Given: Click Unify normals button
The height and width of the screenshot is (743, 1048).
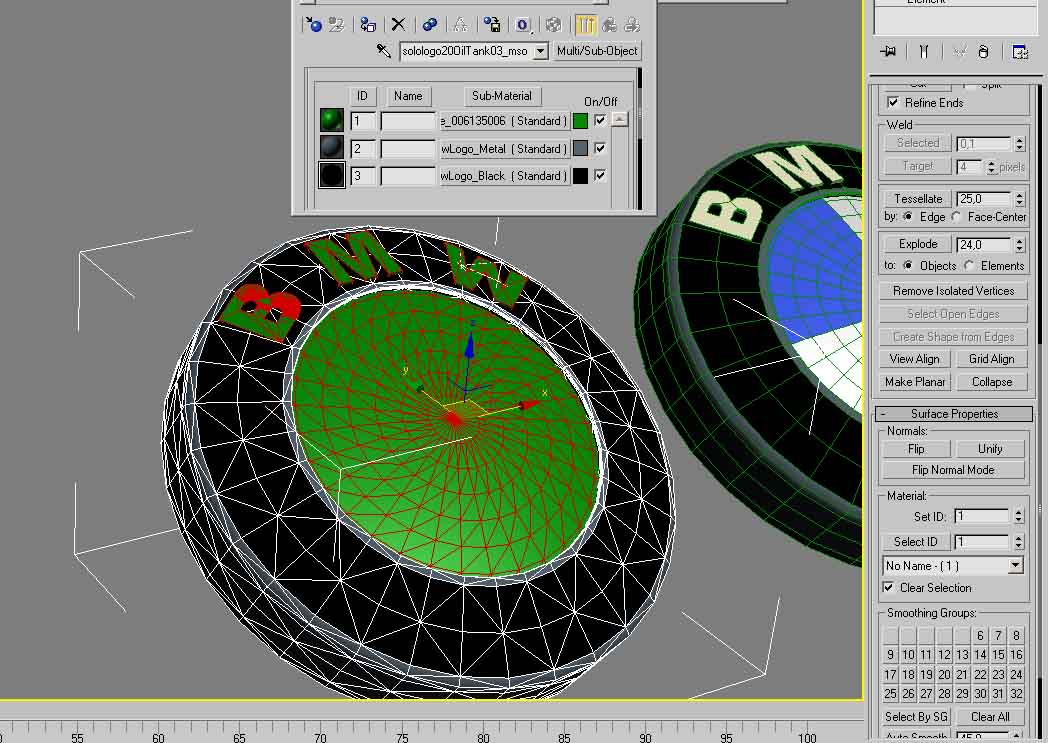Looking at the screenshot, I should tap(990, 449).
